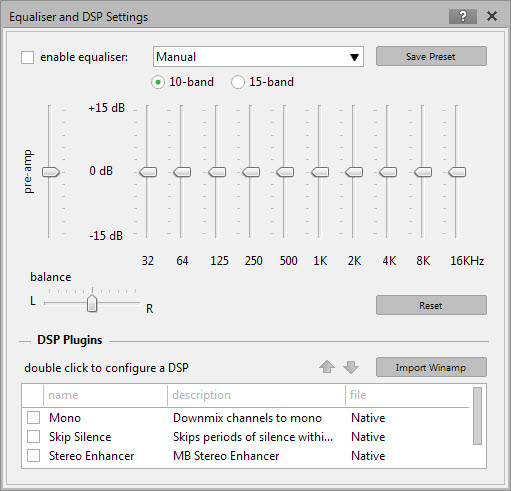Screen dimensions: 511x491
Task: Select the Skip Silence plugin name
Action: [x=80, y=437]
